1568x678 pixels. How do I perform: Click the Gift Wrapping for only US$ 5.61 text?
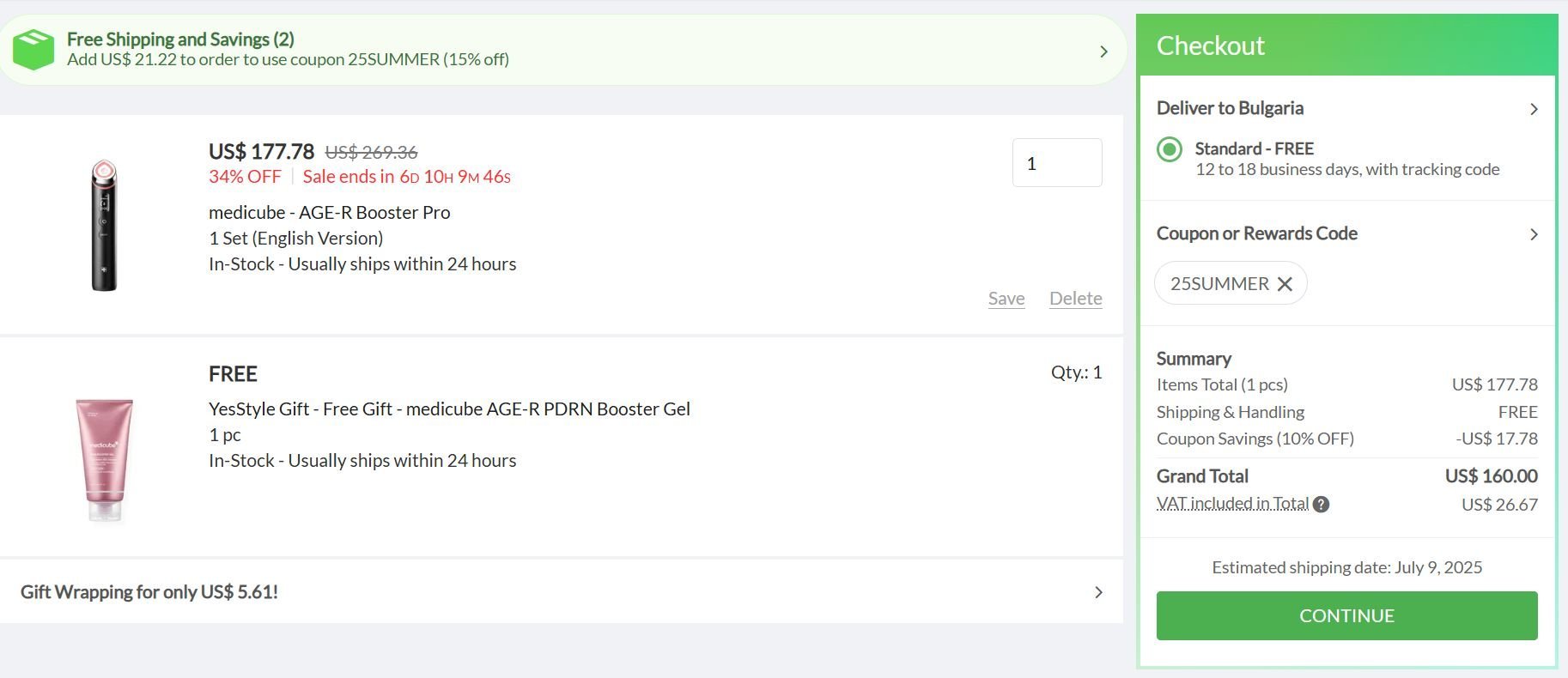149,592
